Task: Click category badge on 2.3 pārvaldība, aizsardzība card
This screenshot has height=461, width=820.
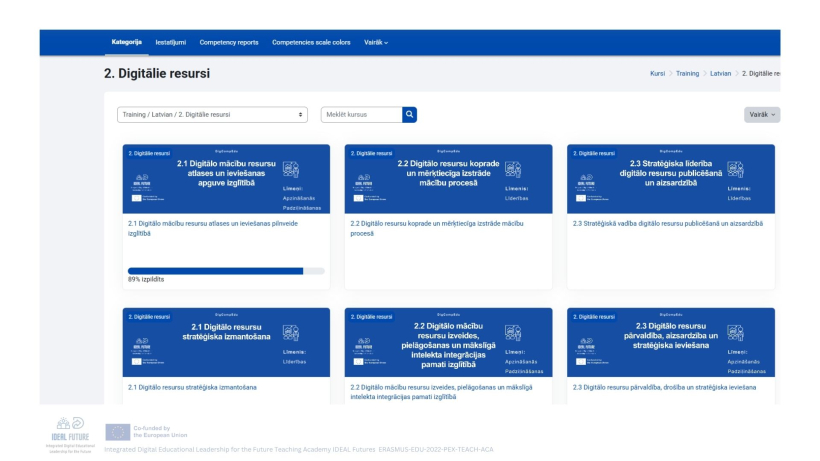Action: point(594,317)
